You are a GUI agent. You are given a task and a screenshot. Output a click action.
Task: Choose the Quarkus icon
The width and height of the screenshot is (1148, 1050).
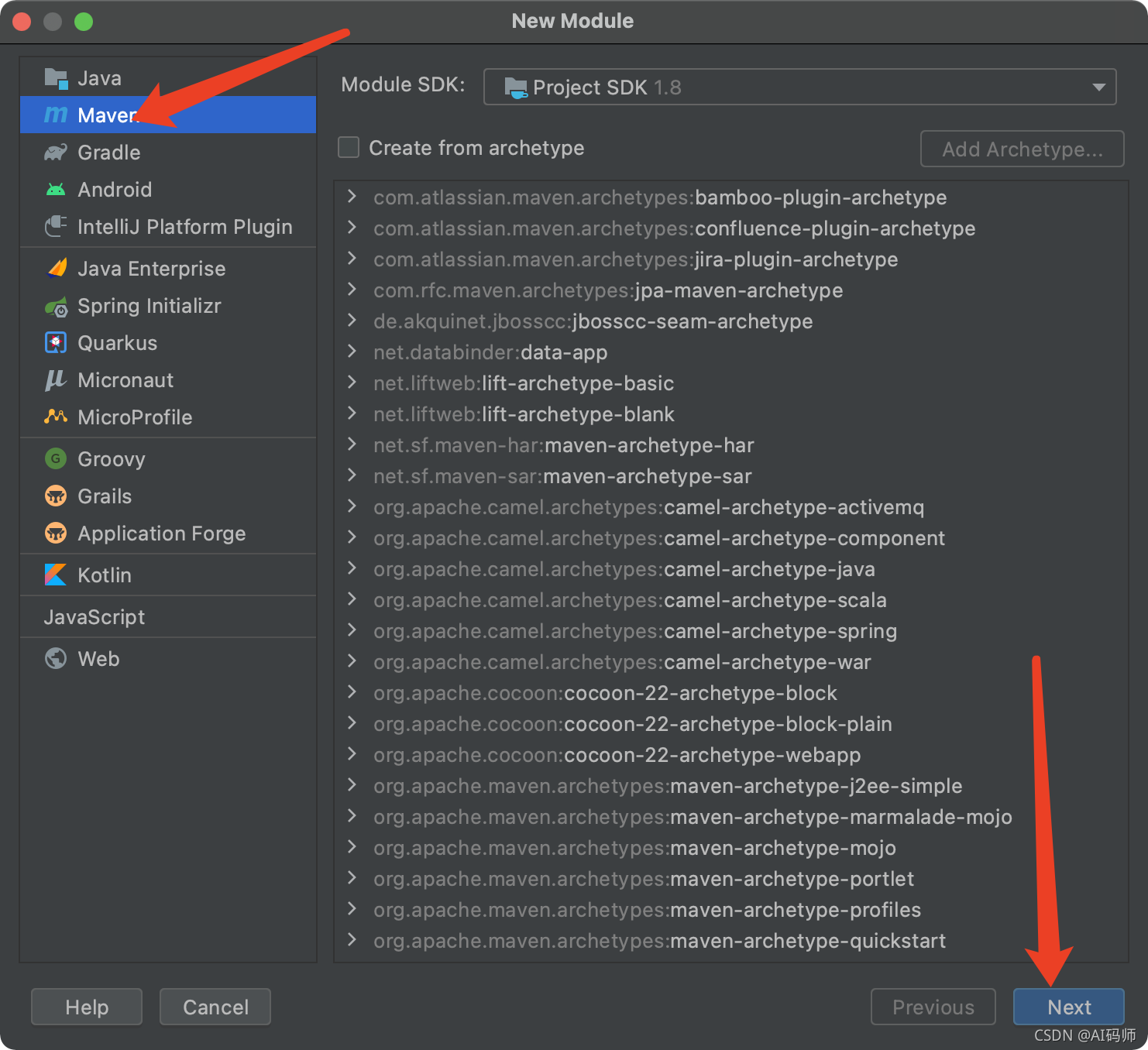(56, 343)
